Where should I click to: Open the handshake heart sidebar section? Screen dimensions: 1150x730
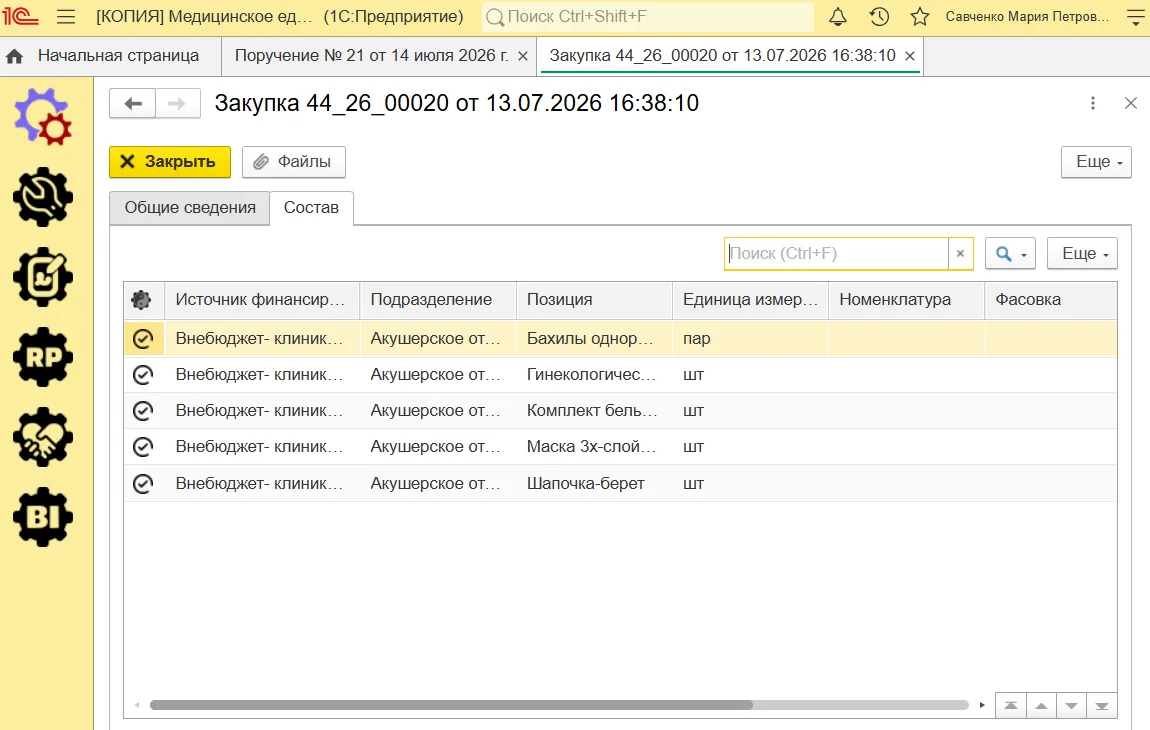[43, 437]
